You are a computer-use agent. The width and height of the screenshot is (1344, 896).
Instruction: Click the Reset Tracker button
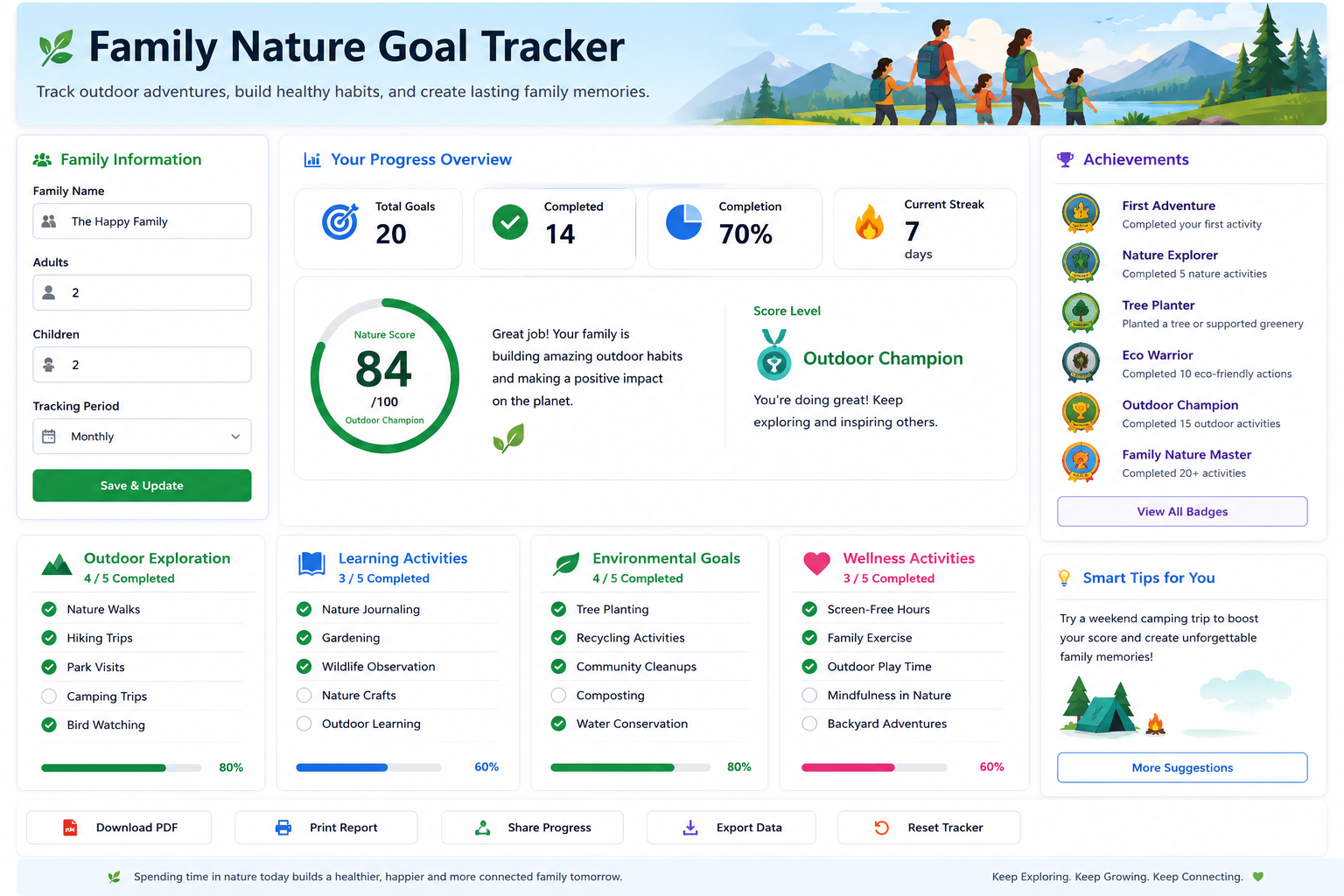(x=928, y=828)
